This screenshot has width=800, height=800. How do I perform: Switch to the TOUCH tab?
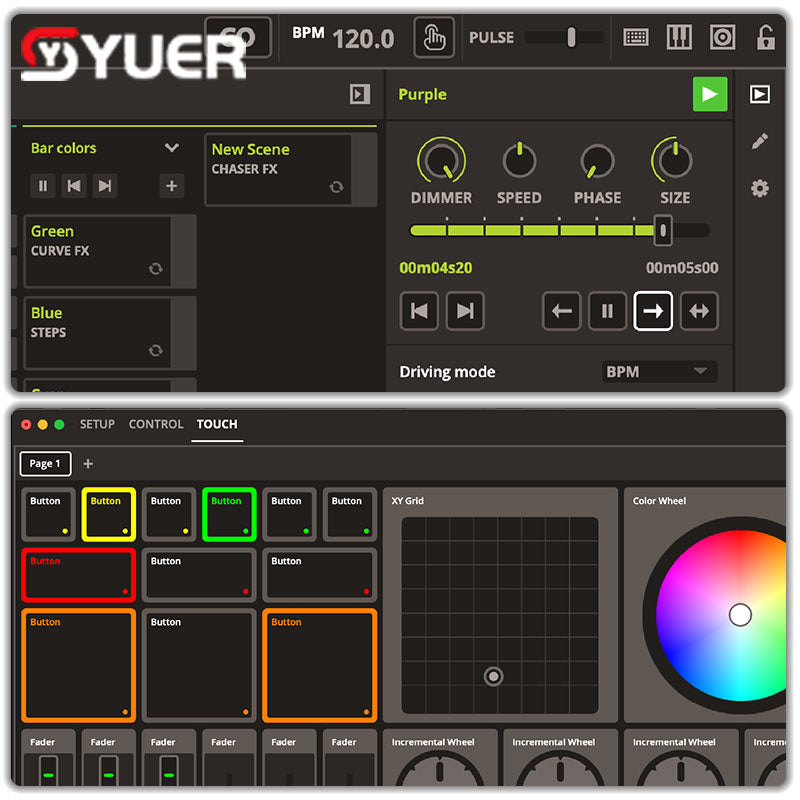tap(217, 424)
